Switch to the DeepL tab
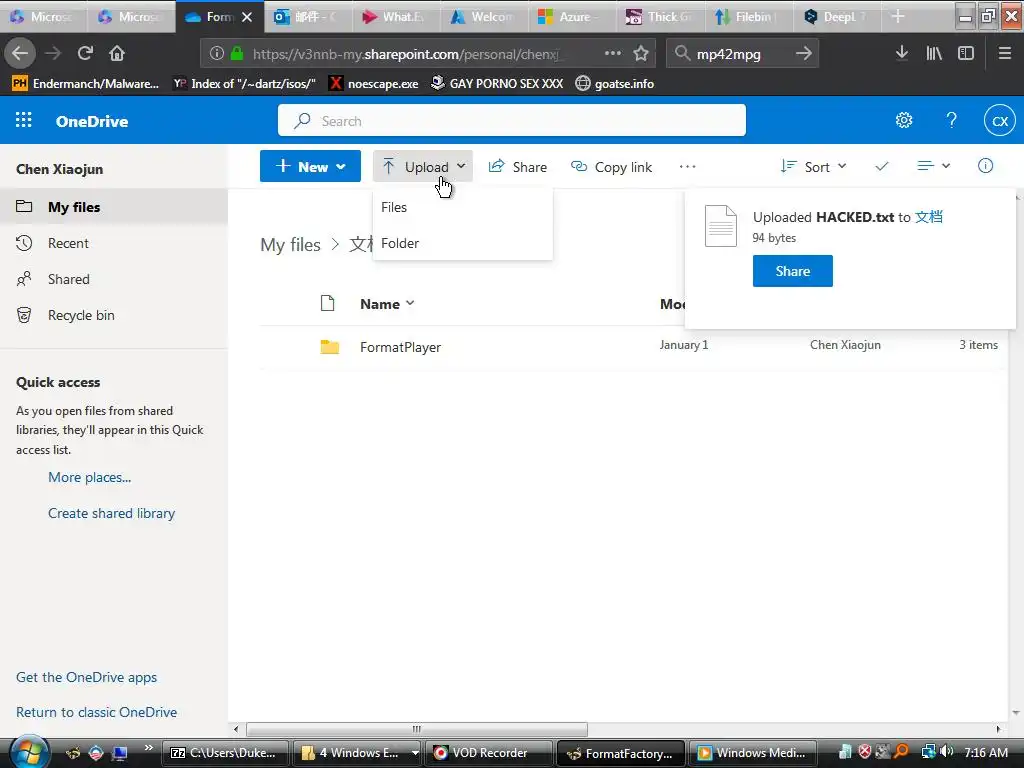The width and height of the screenshot is (1024, 768). coord(837,17)
